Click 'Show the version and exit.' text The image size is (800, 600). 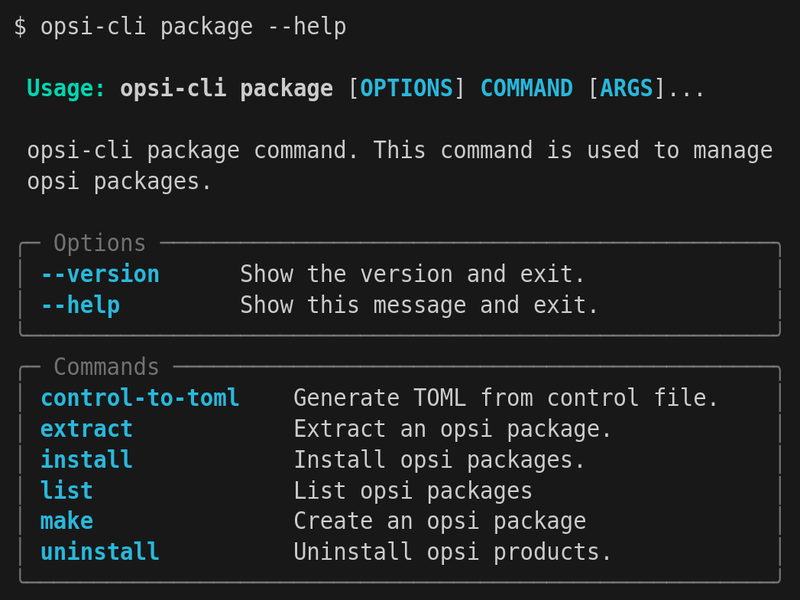pos(412,274)
